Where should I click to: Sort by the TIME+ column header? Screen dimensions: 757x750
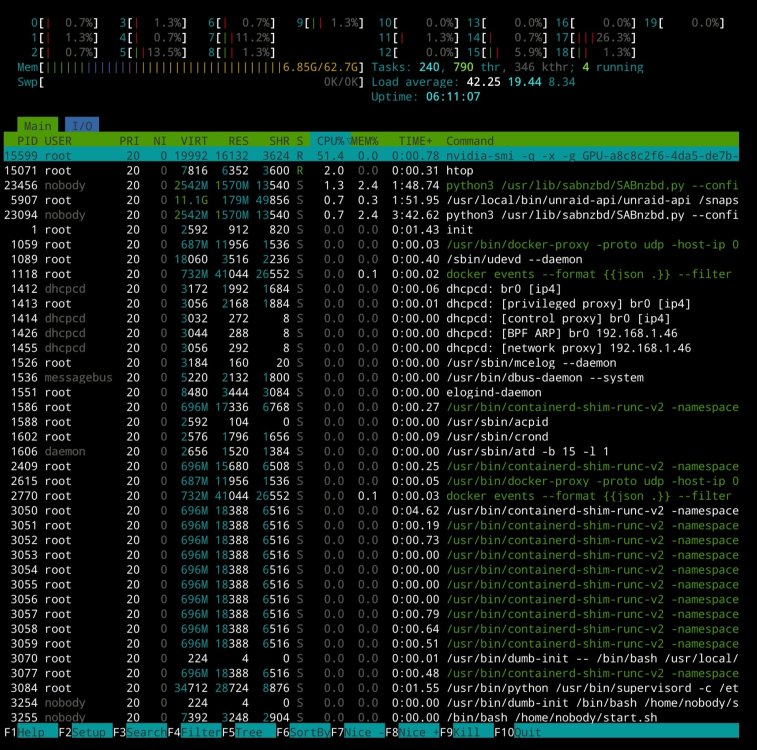click(416, 141)
